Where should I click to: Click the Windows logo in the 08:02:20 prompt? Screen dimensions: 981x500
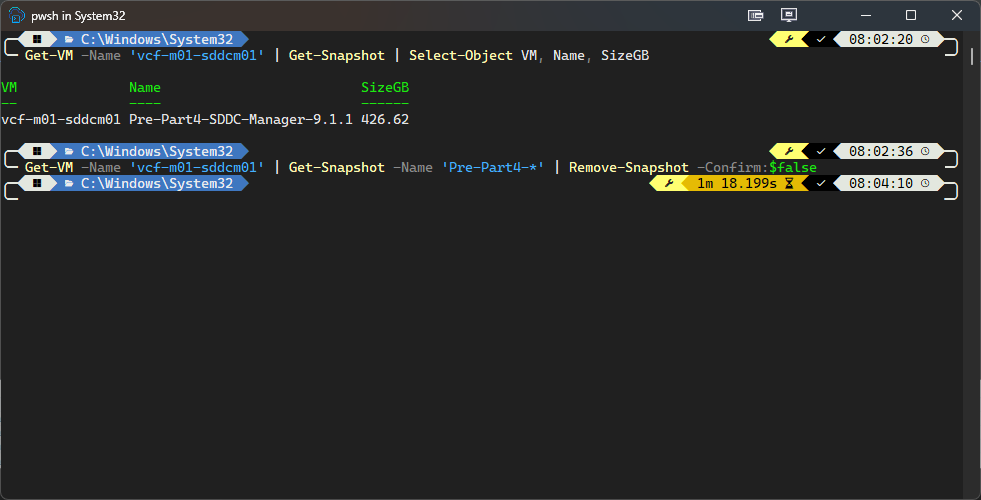(x=38, y=39)
